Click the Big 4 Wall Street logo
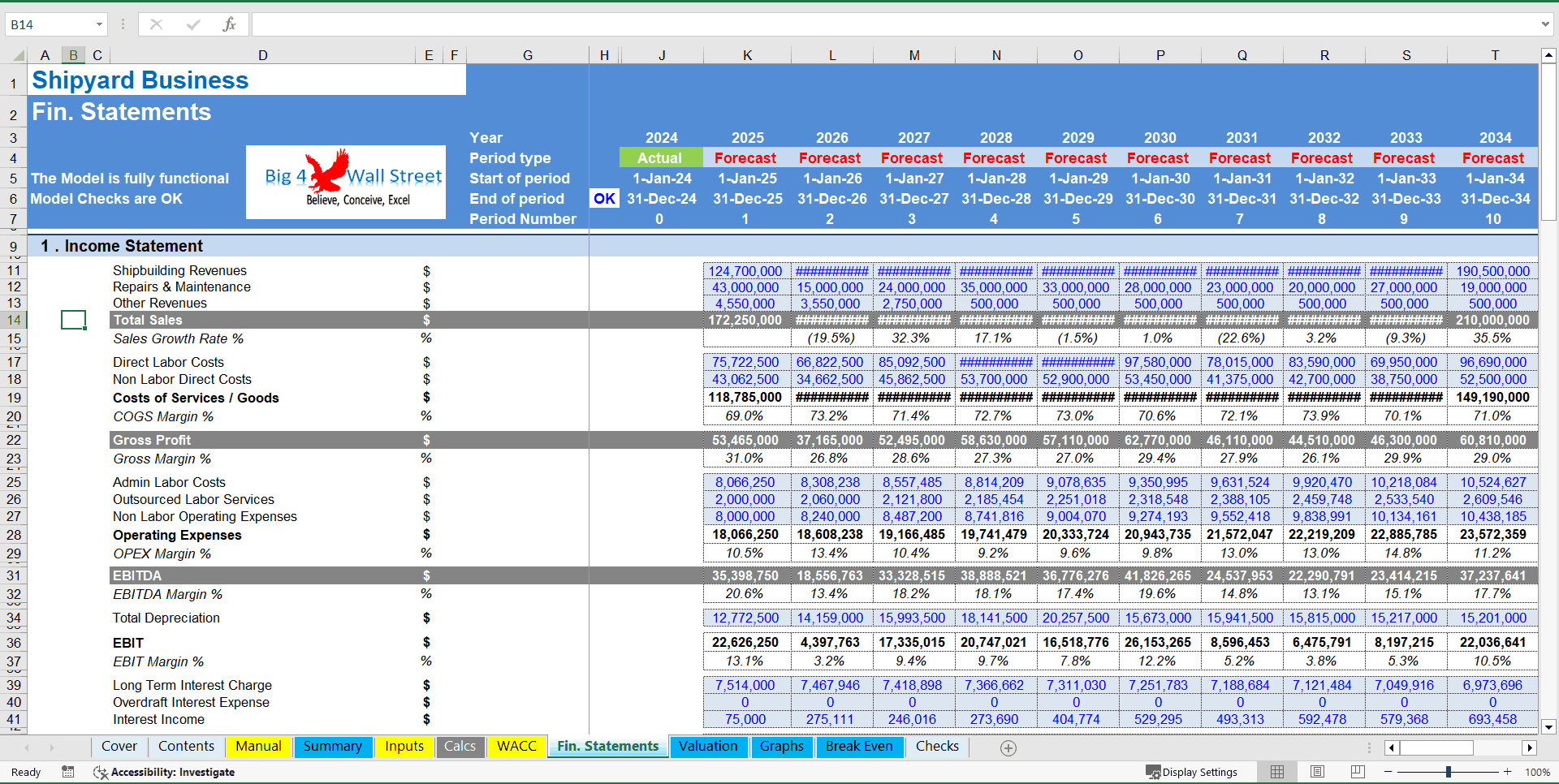1559x784 pixels. point(346,182)
